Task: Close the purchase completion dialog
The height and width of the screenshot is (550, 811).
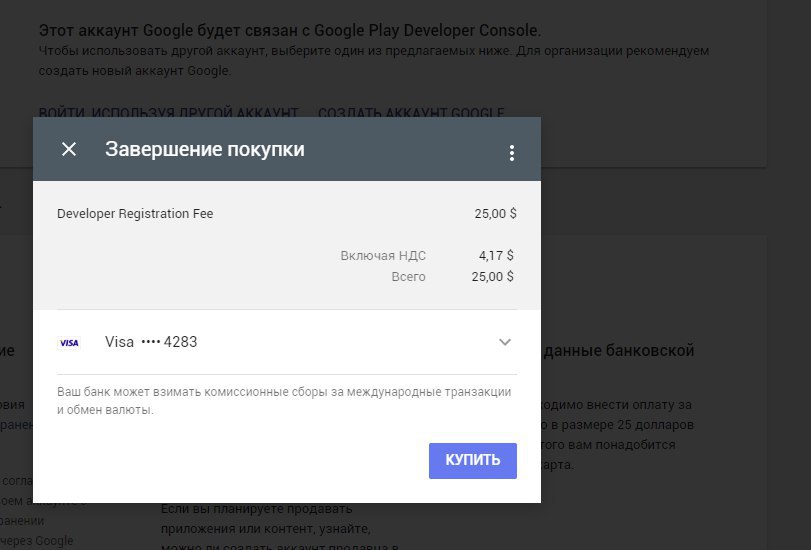Action: click(69, 149)
